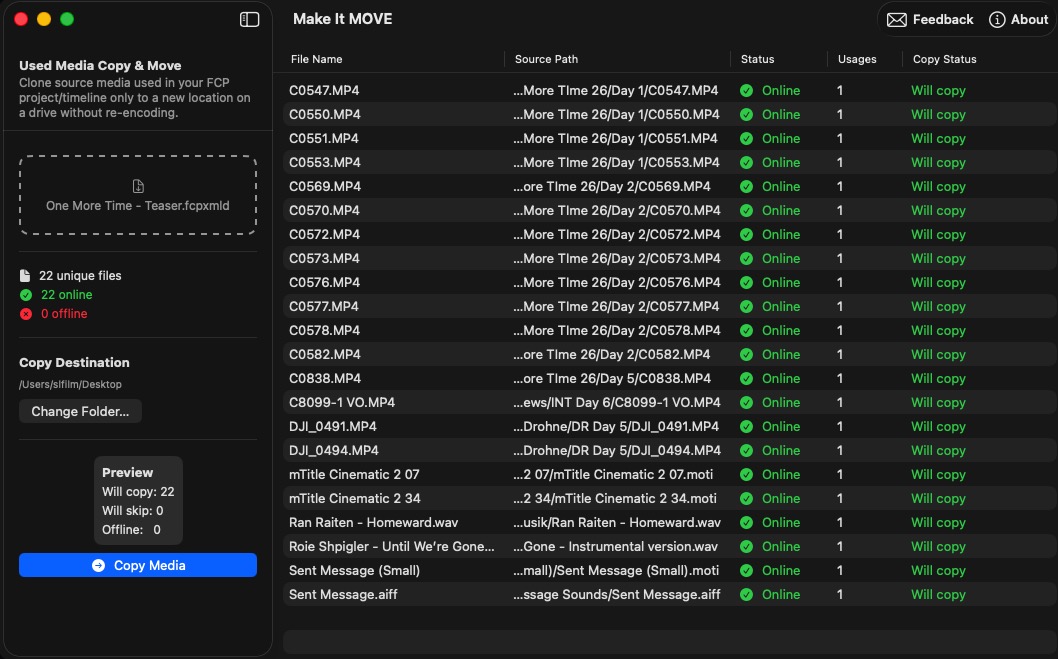Click the 22 online label
The width and height of the screenshot is (1058, 659).
67,295
